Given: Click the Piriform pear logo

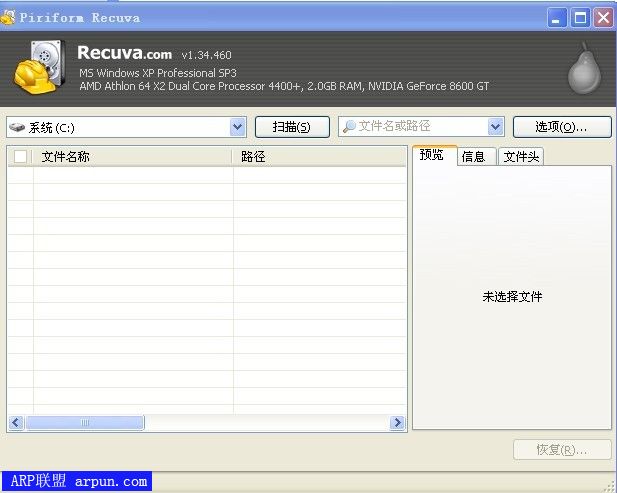Looking at the screenshot, I should point(584,69).
